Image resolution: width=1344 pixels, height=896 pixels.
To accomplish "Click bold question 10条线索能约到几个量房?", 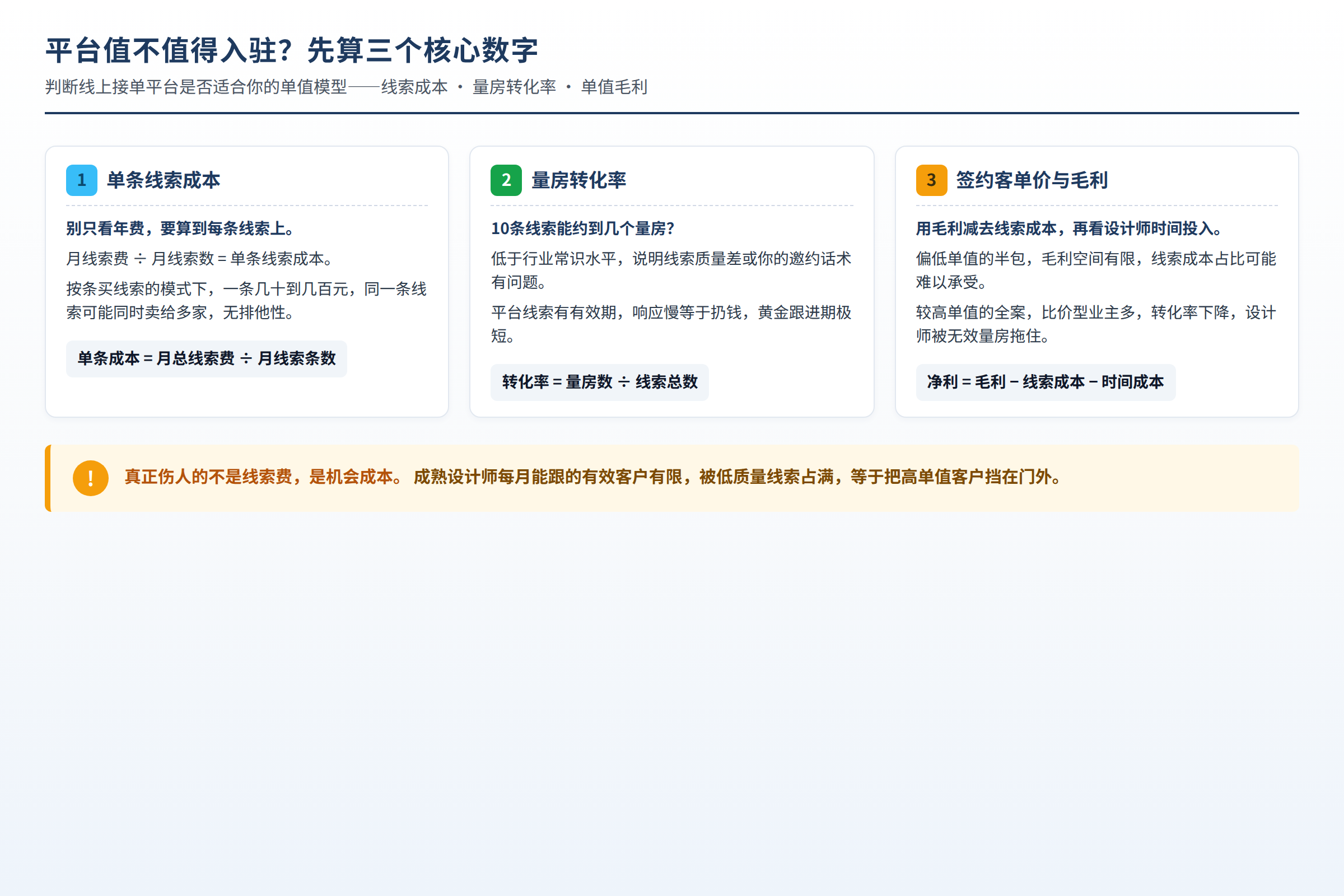I will coord(583,228).
